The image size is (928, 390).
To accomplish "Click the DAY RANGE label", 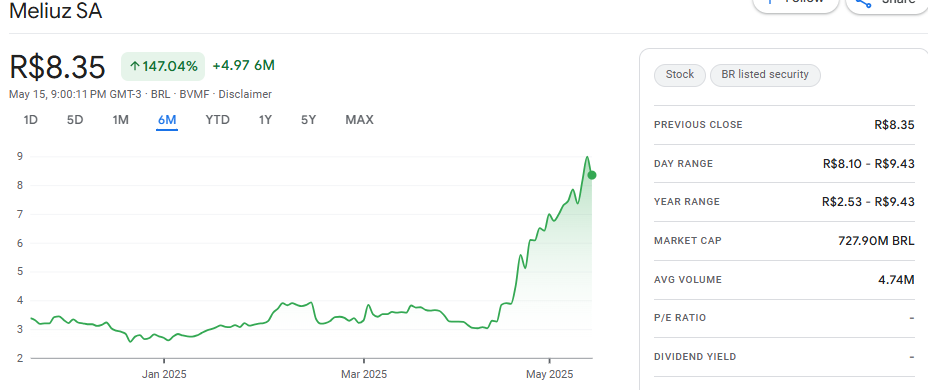I will coord(684,164).
